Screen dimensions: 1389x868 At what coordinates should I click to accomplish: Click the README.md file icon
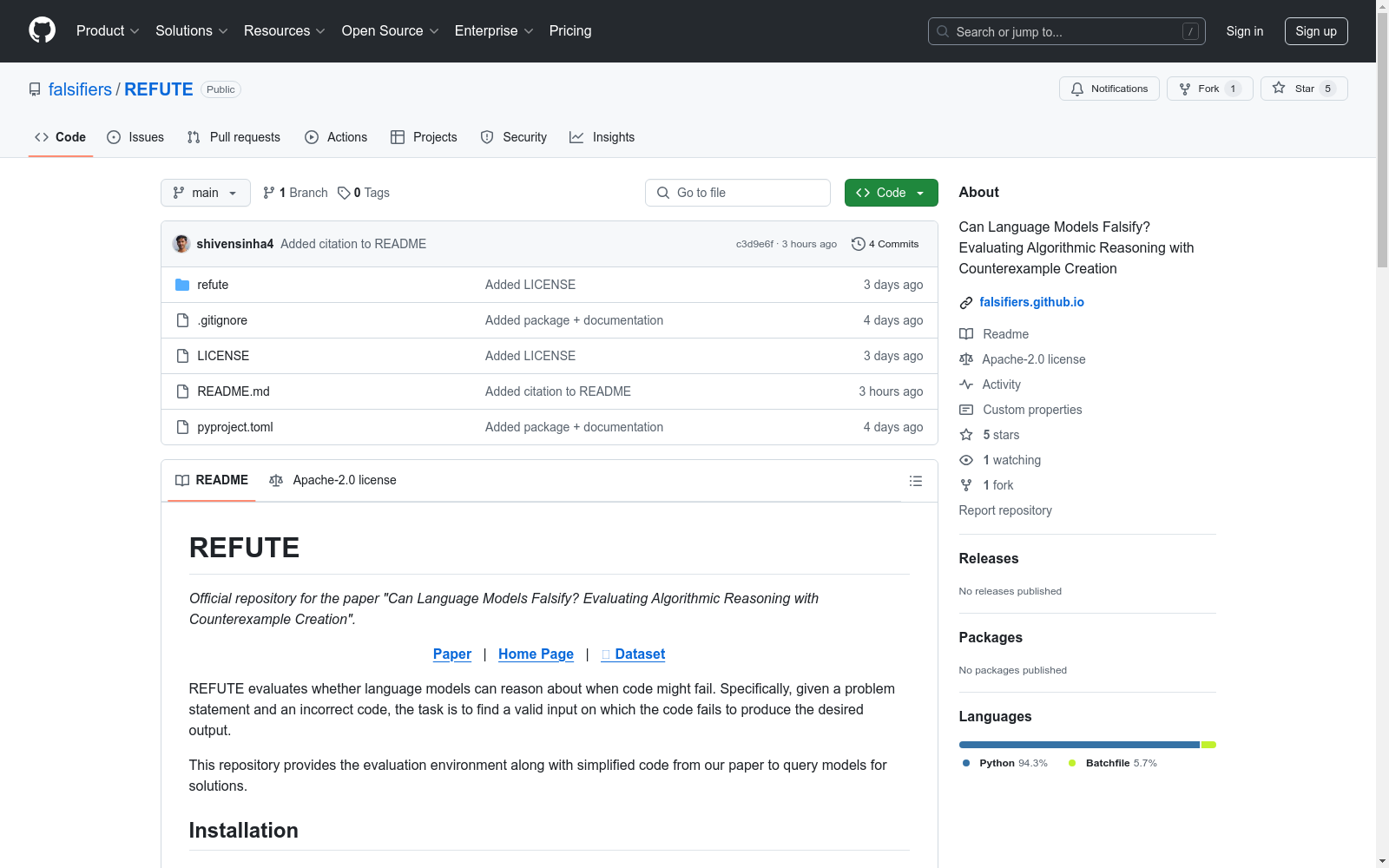182,391
